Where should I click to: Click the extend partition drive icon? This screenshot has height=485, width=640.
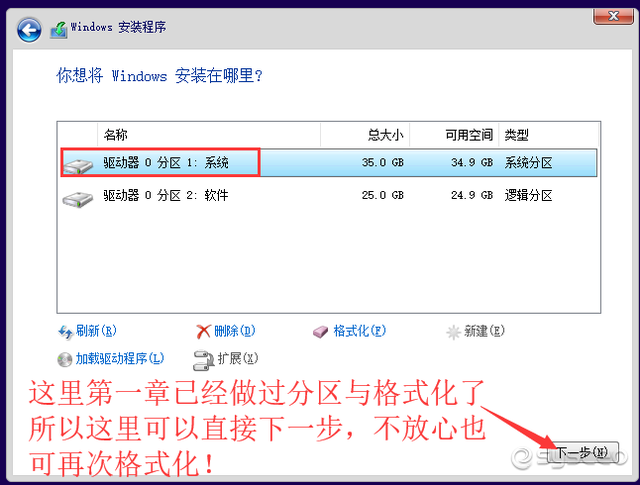(x=204, y=360)
